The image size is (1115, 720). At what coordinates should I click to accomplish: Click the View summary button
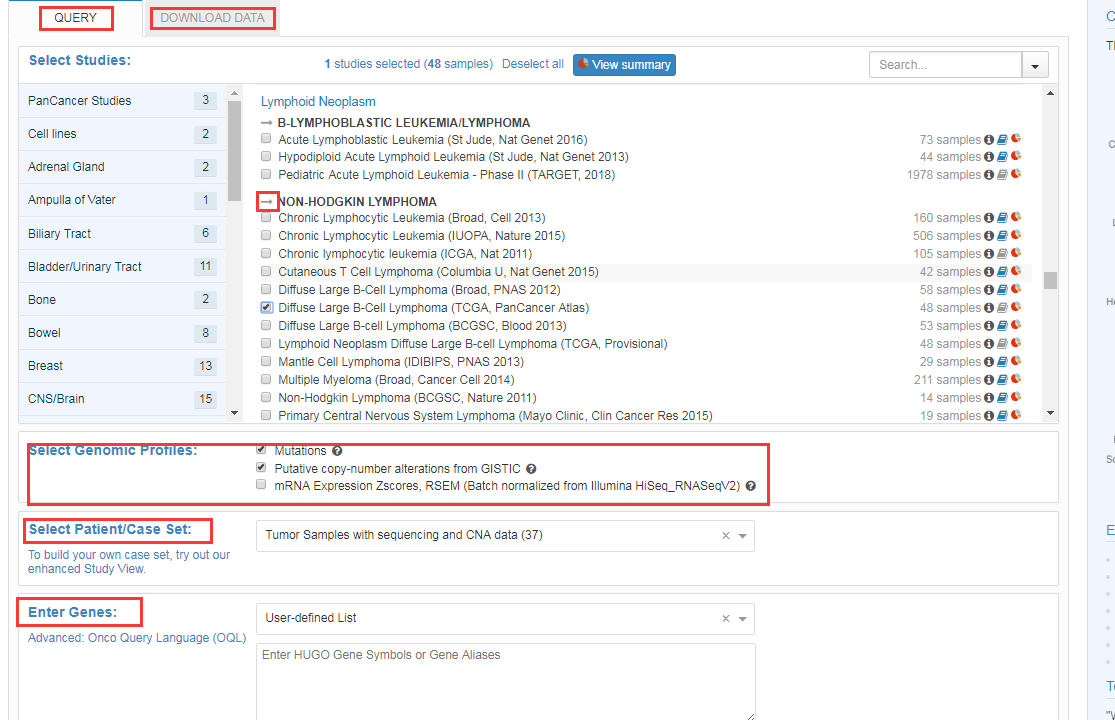624,65
